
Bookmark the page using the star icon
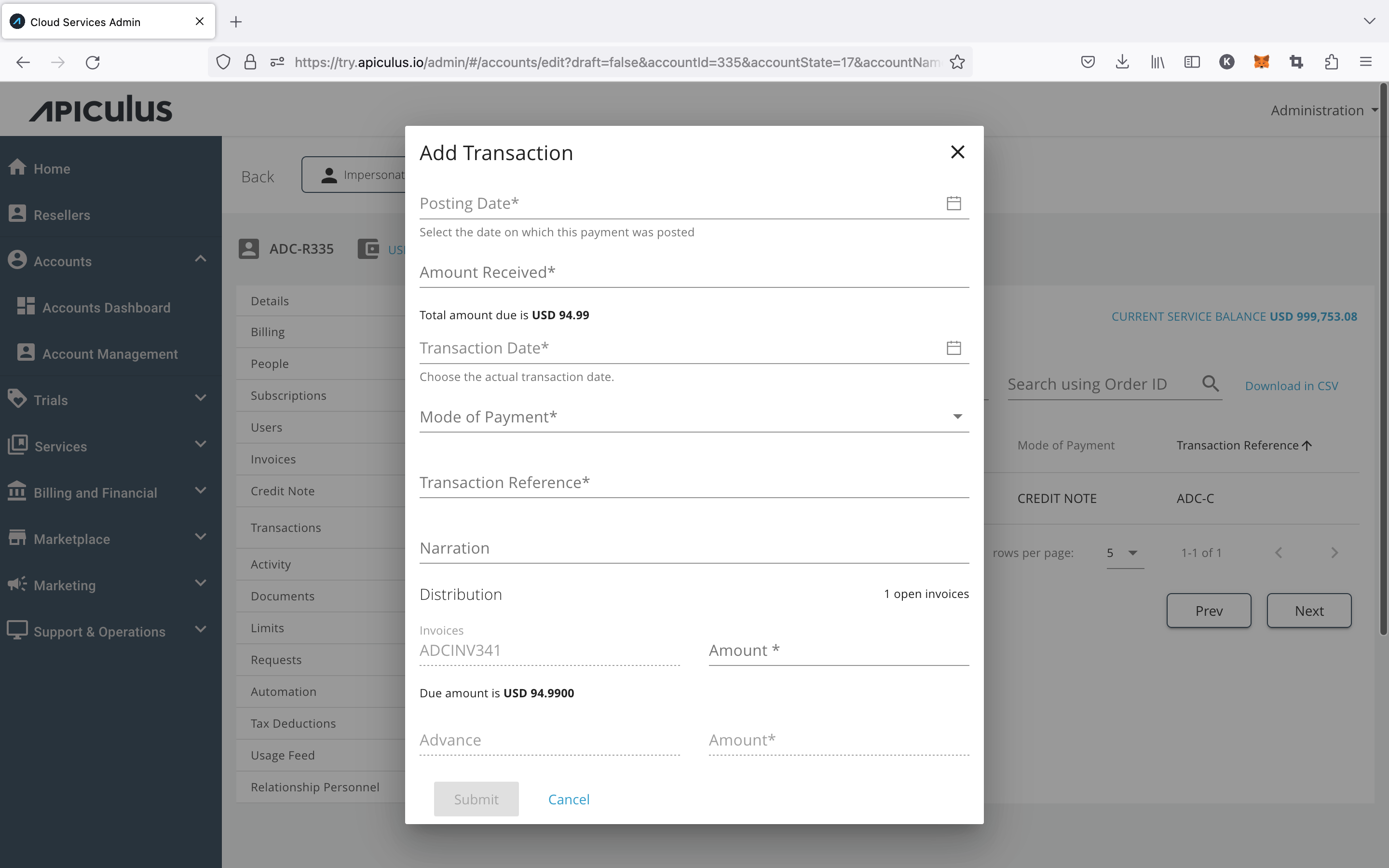(x=957, y=62)
